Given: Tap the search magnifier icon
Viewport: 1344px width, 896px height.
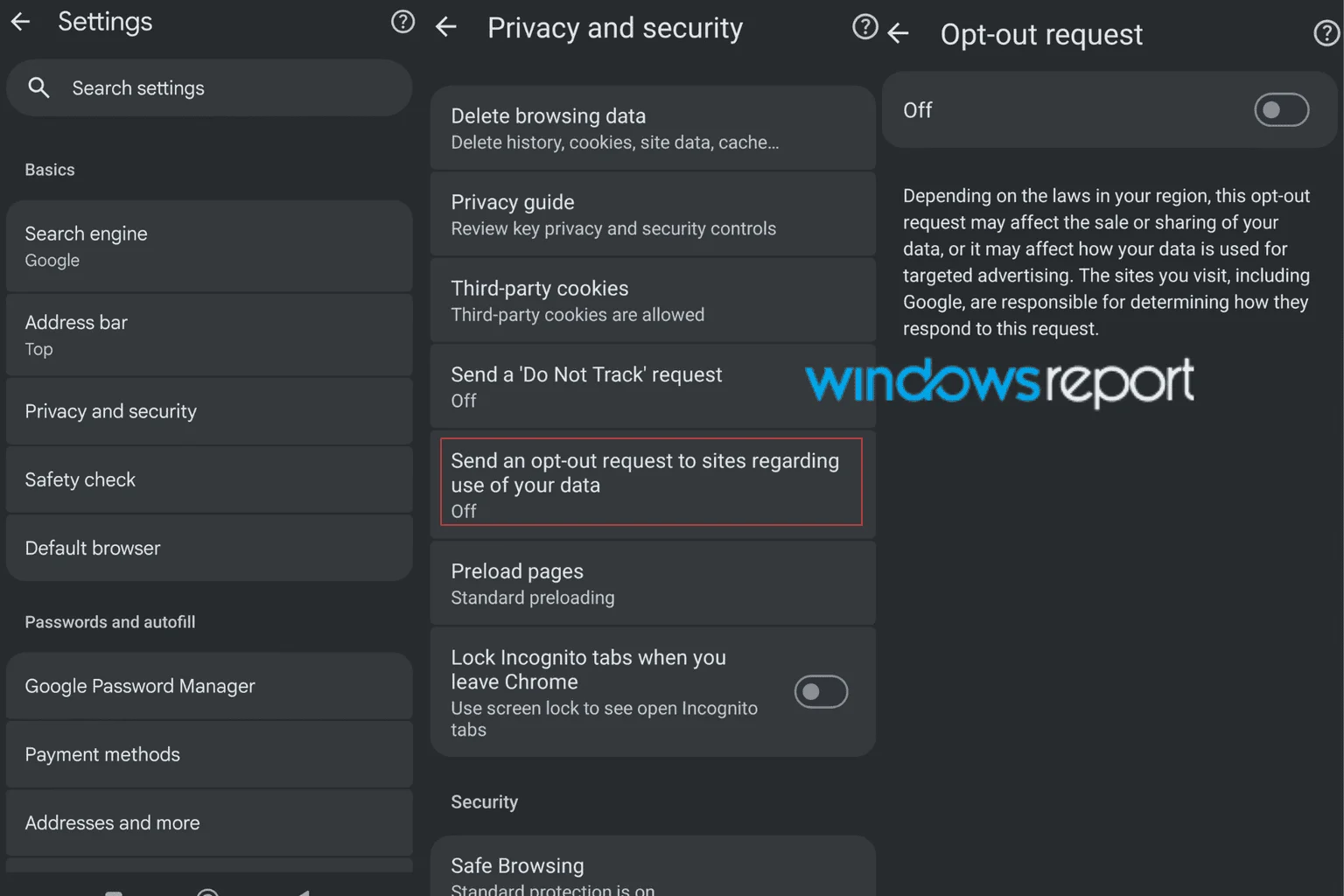Looking at the screenshot, I should pos(38,87).
